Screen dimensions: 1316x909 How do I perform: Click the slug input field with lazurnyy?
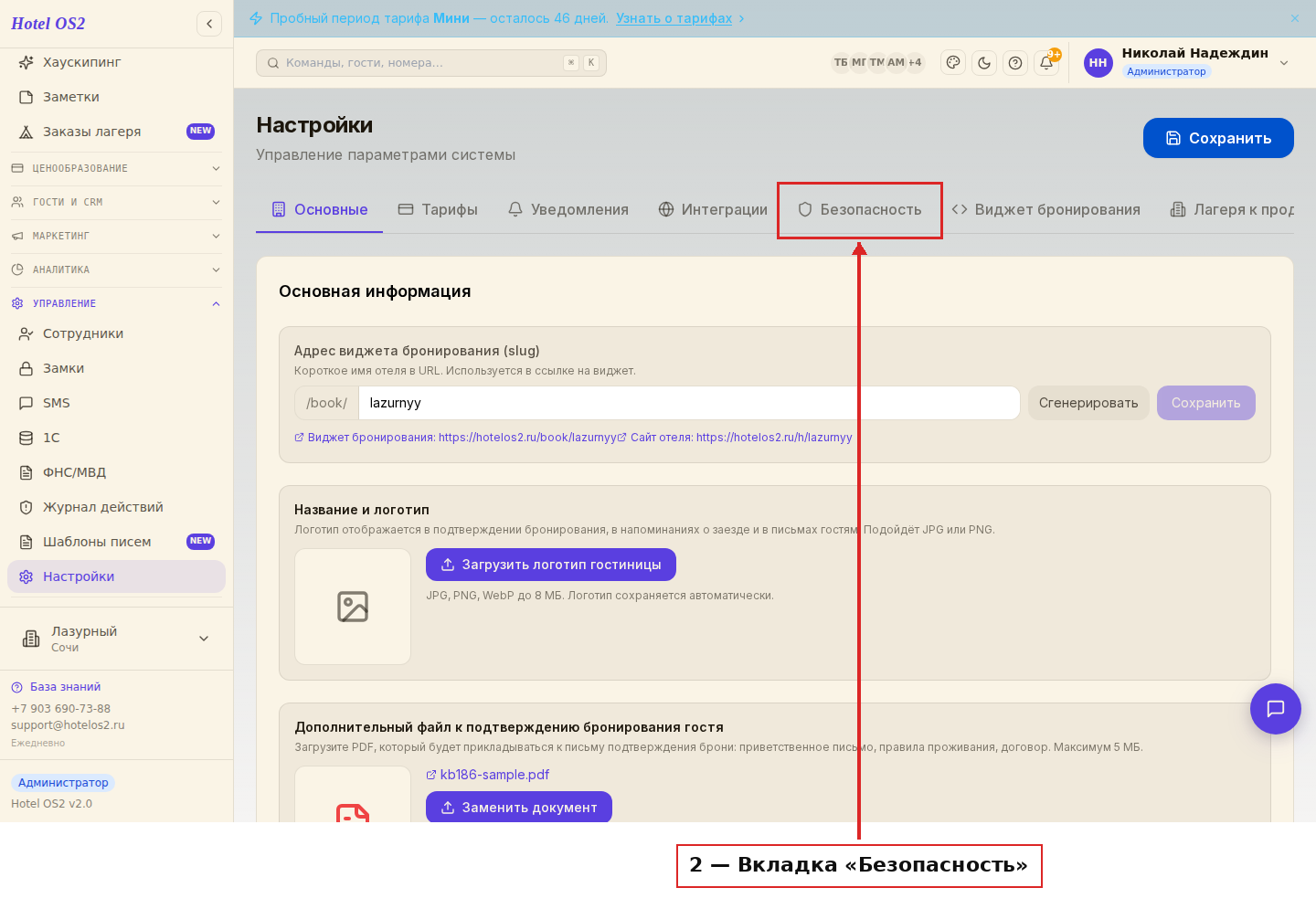tap(689, 403)
